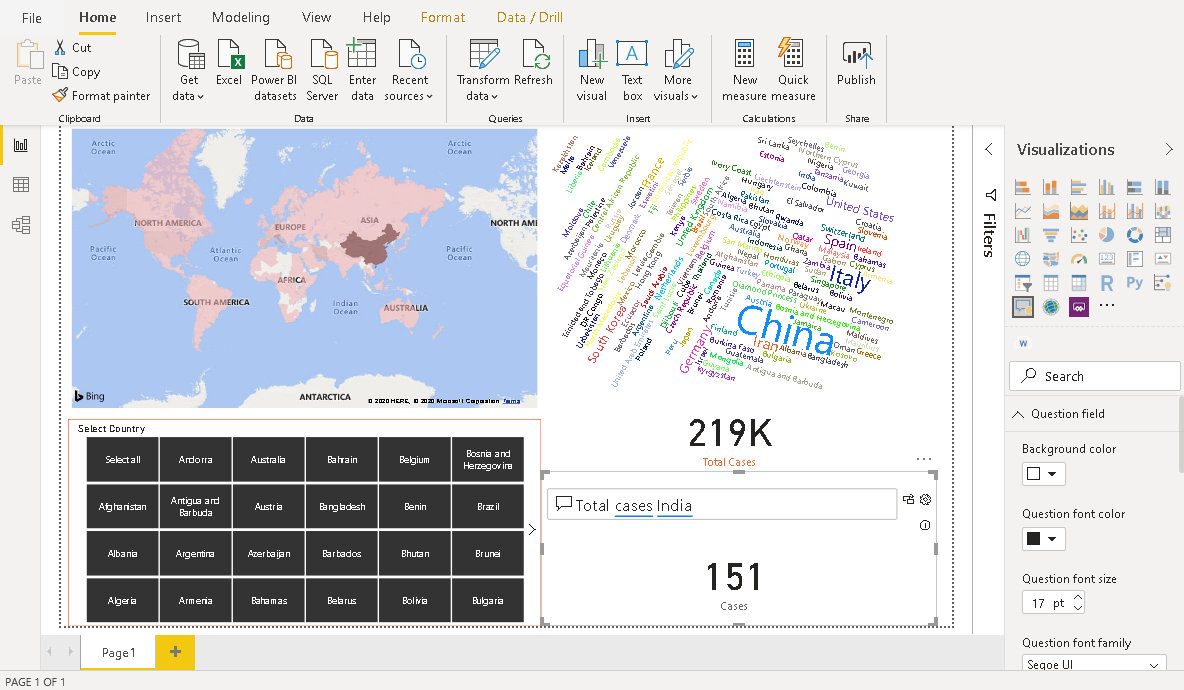Select the Matrix visual icon

coord(1079,283)
